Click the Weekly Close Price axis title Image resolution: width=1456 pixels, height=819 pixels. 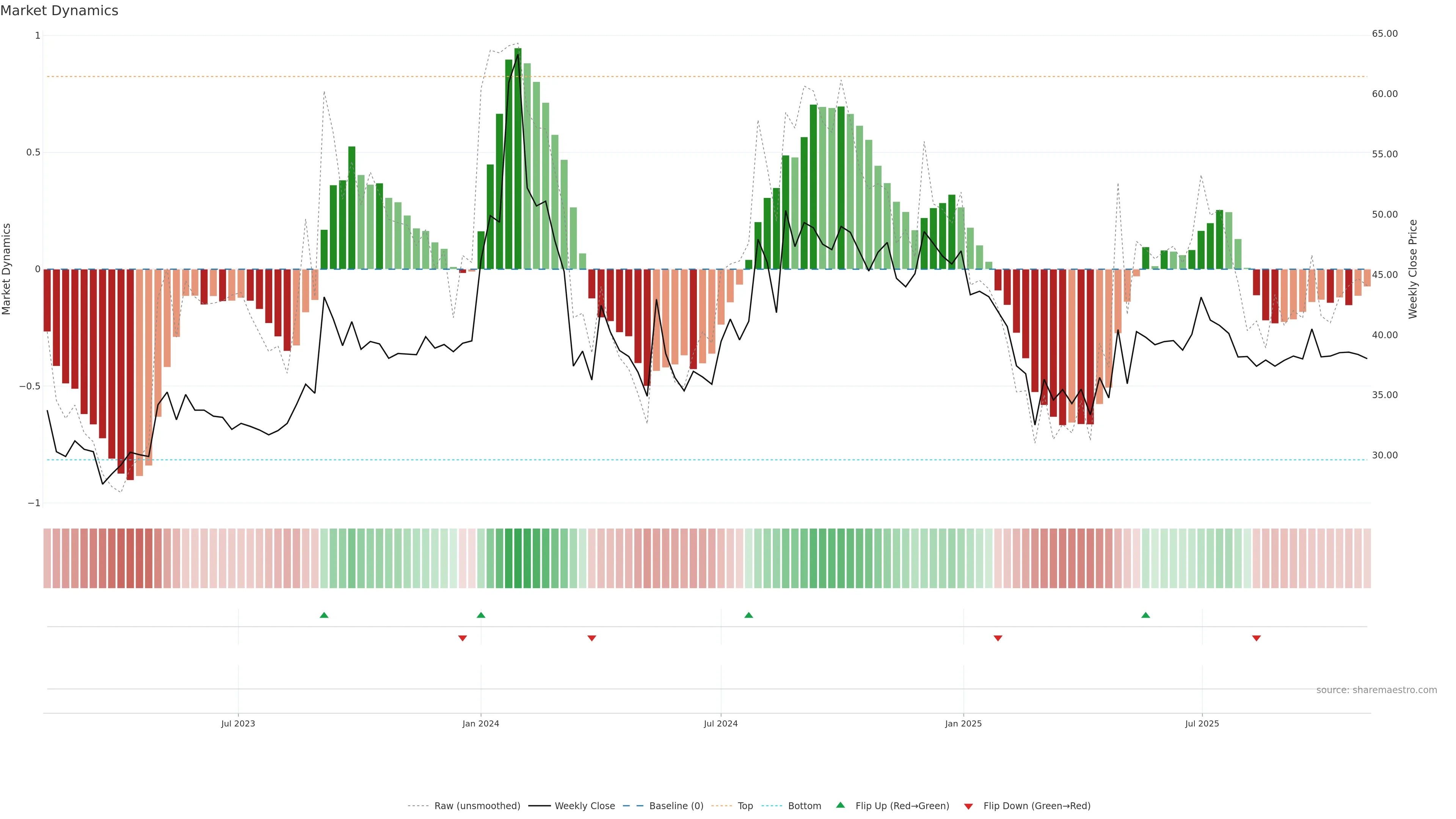[x=1413, y=269]
